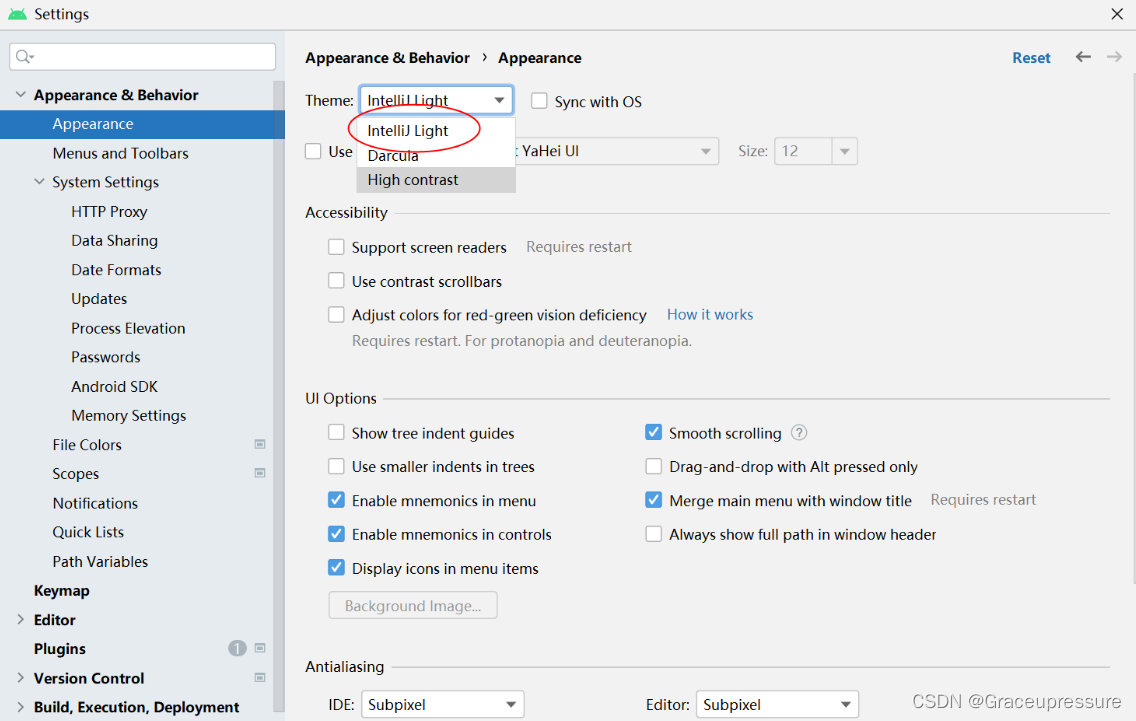This screenshot has height=721, width=1136.
Task: Click the project-level icon beside Scopes
Action: [260, 473]
